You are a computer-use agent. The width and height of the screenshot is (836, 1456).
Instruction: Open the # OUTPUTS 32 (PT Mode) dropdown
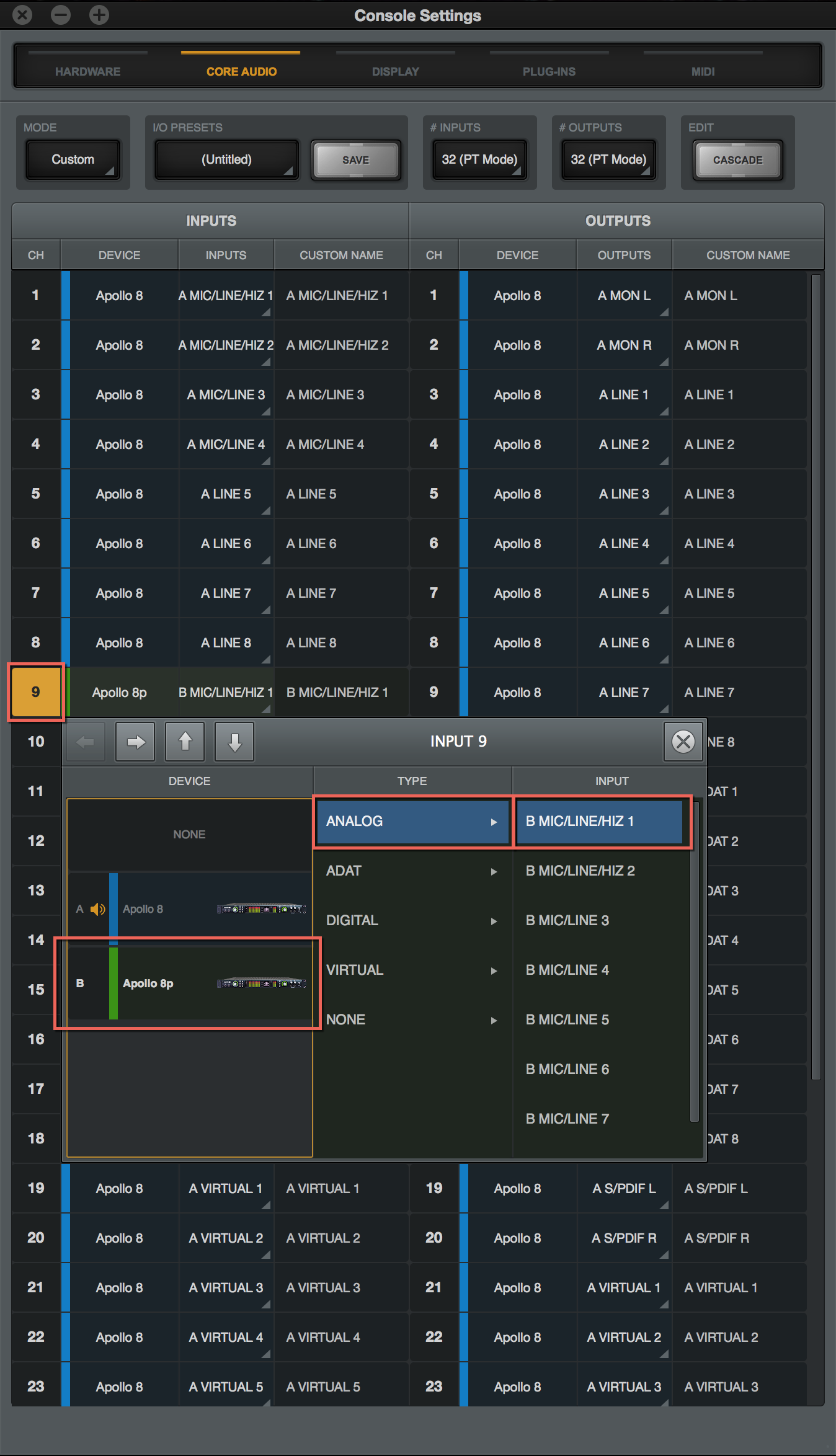tap(608, 159)
